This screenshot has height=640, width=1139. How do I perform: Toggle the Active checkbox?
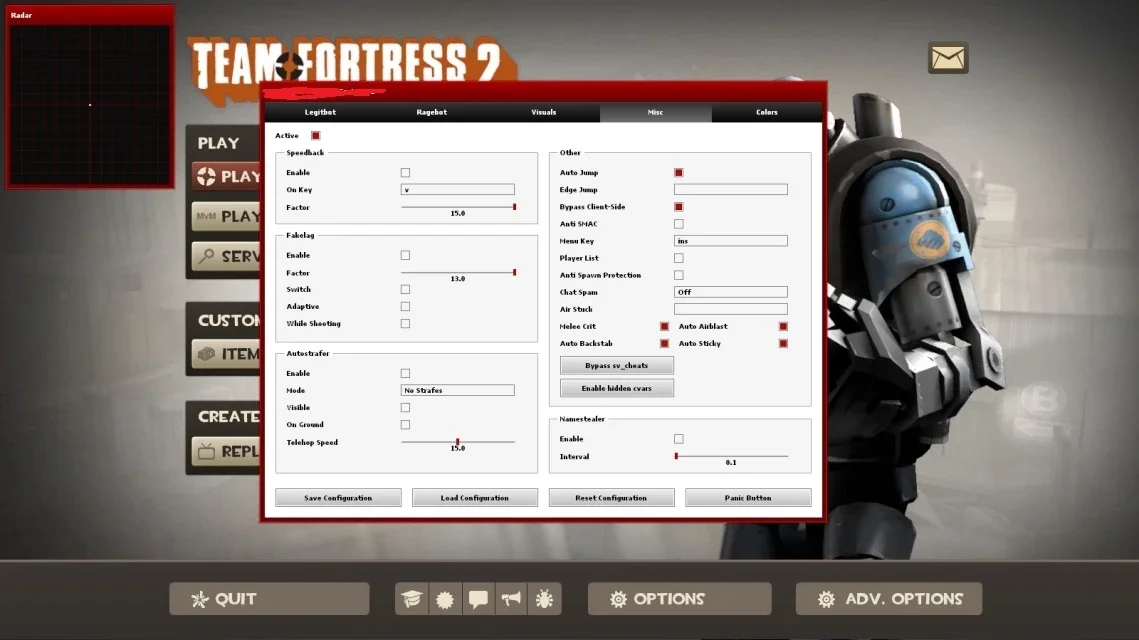pos(315,135)
